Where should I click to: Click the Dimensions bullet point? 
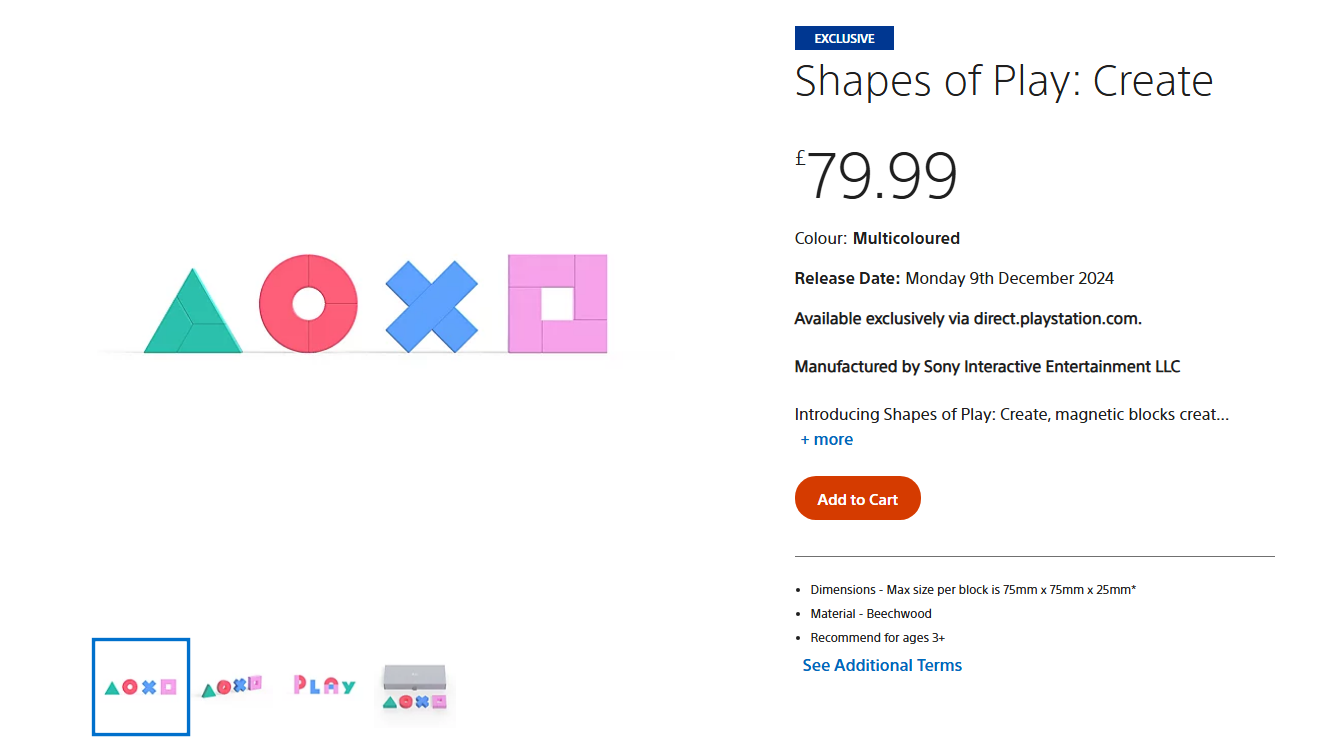(973, 590)
